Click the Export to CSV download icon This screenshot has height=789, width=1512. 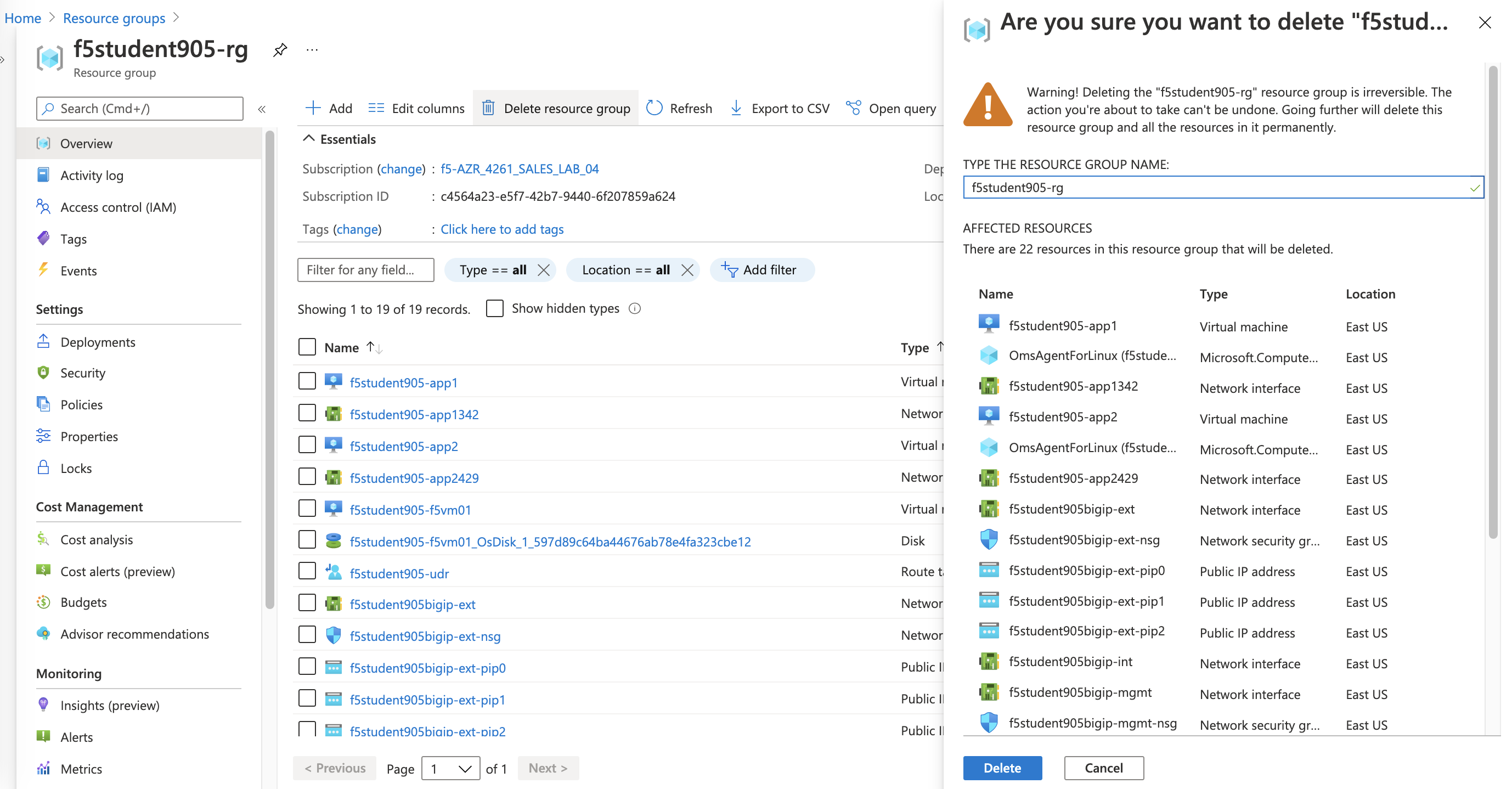tap(736, 108)
